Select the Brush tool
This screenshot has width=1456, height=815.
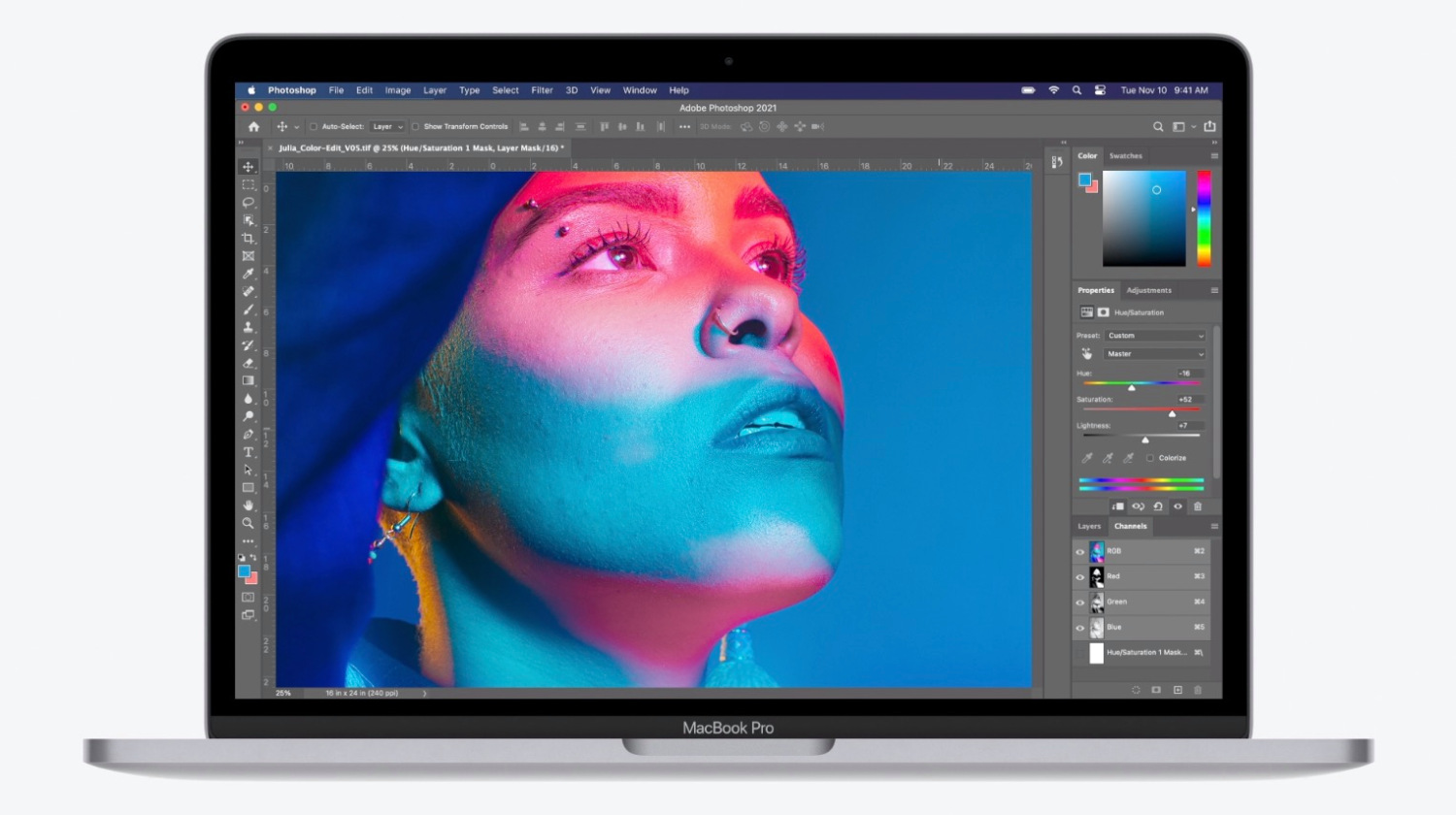[x=248, y=310]
